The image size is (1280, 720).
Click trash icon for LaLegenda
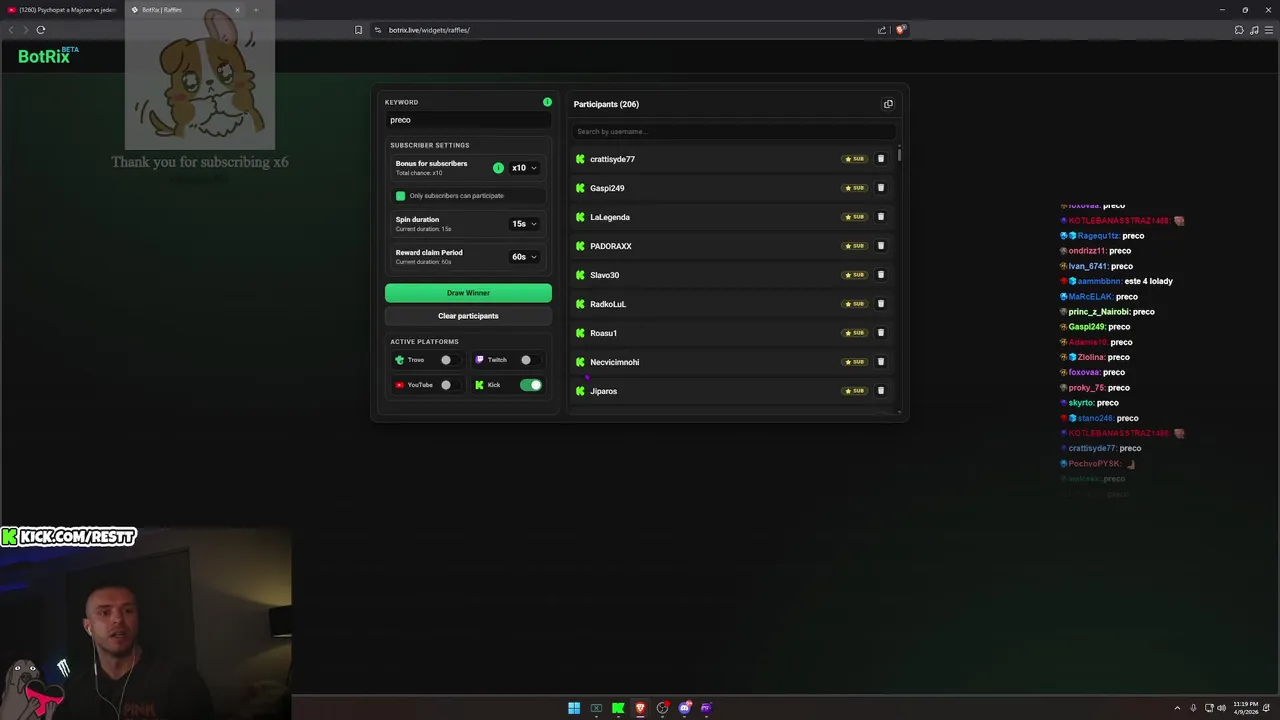tap(881, 217)
